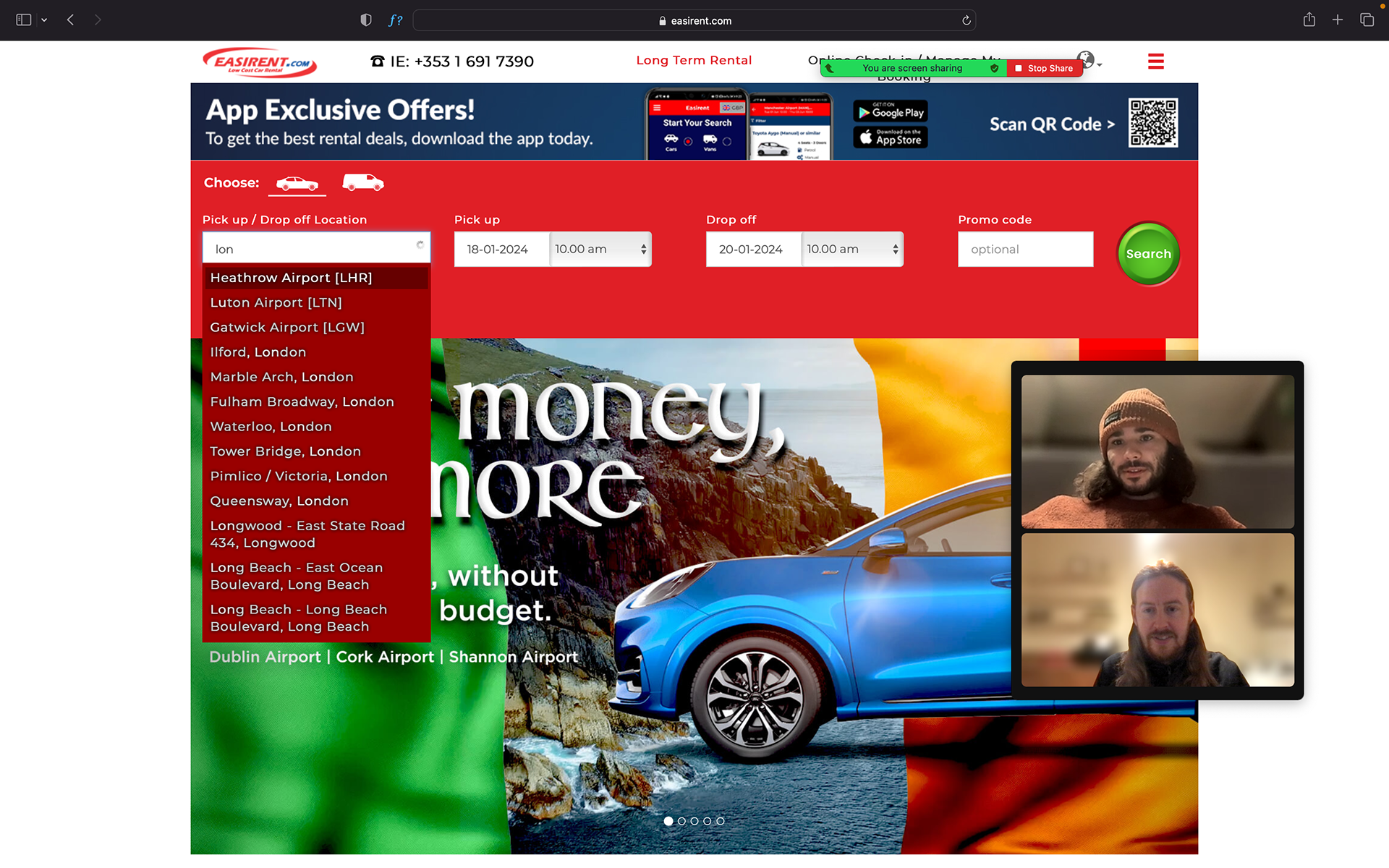Click the Scan QR Code text
This screenshot has width=1389, height=868.
tap(1052, 124)
